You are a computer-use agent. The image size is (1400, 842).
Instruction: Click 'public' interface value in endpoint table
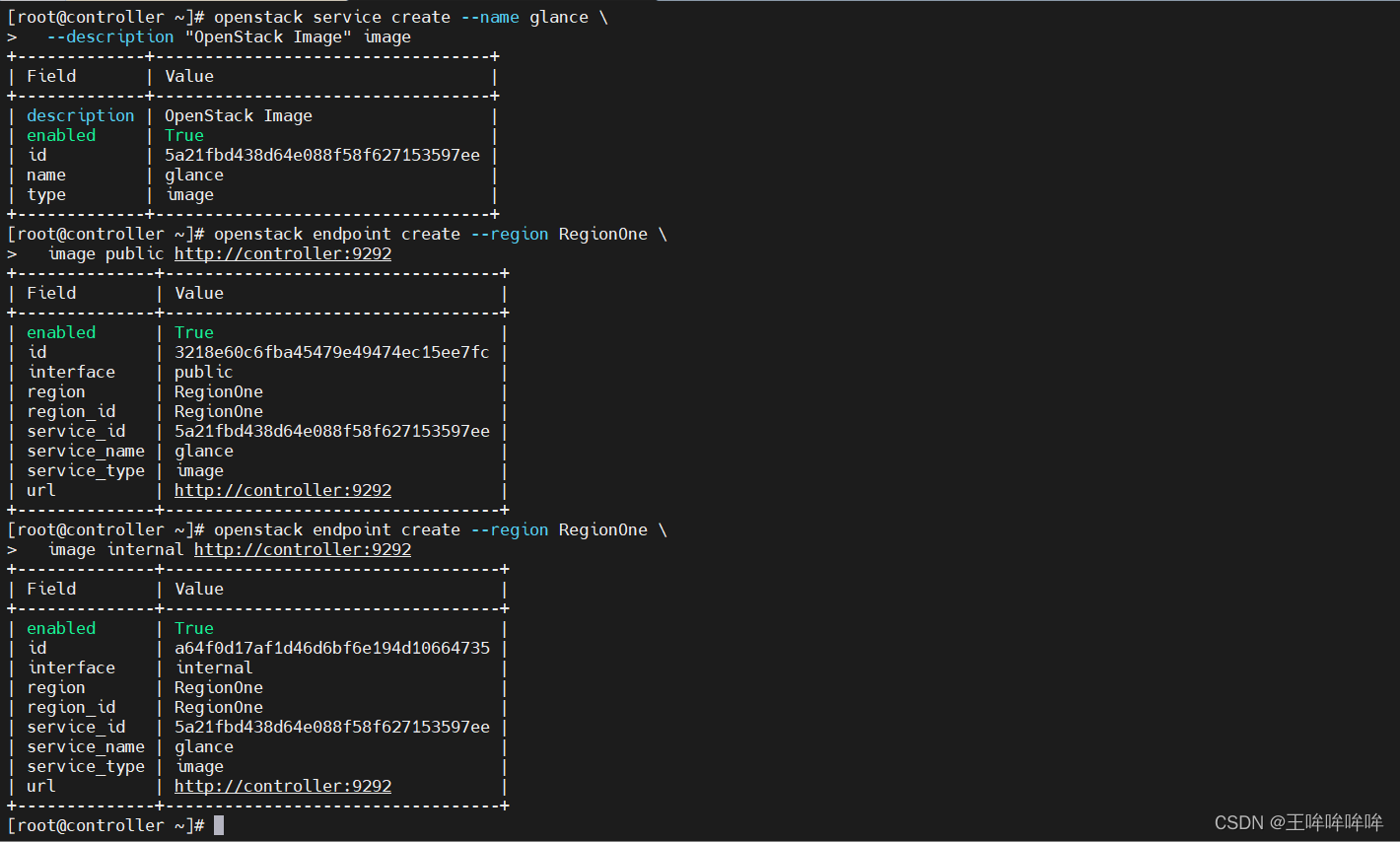pos(204,372)
